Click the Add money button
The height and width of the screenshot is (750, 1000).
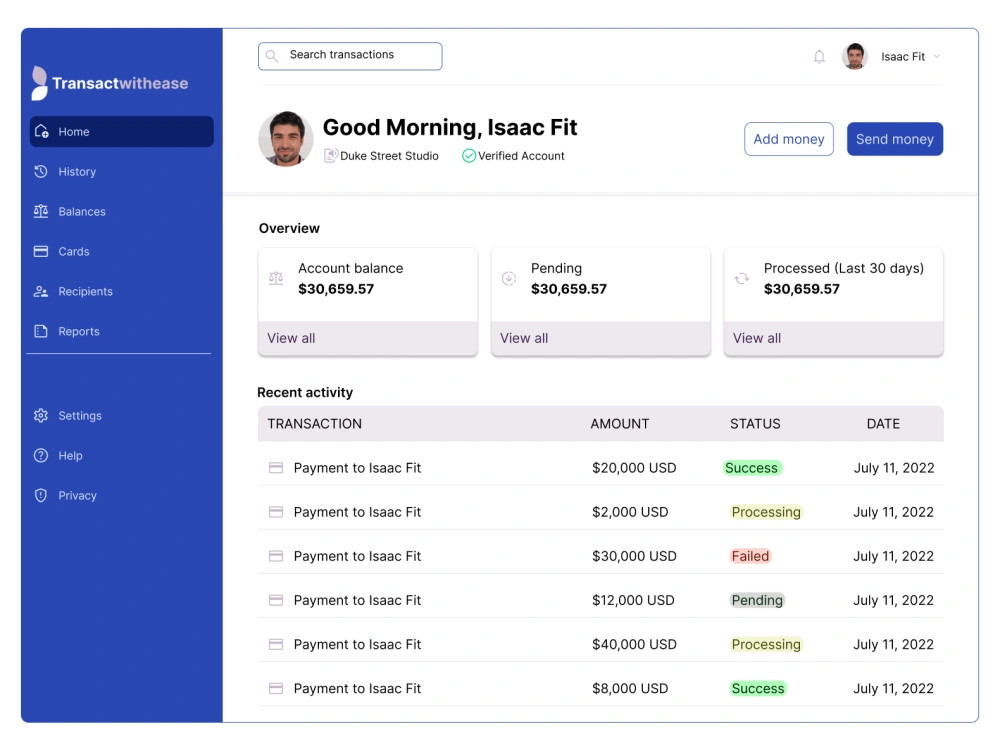789,139
